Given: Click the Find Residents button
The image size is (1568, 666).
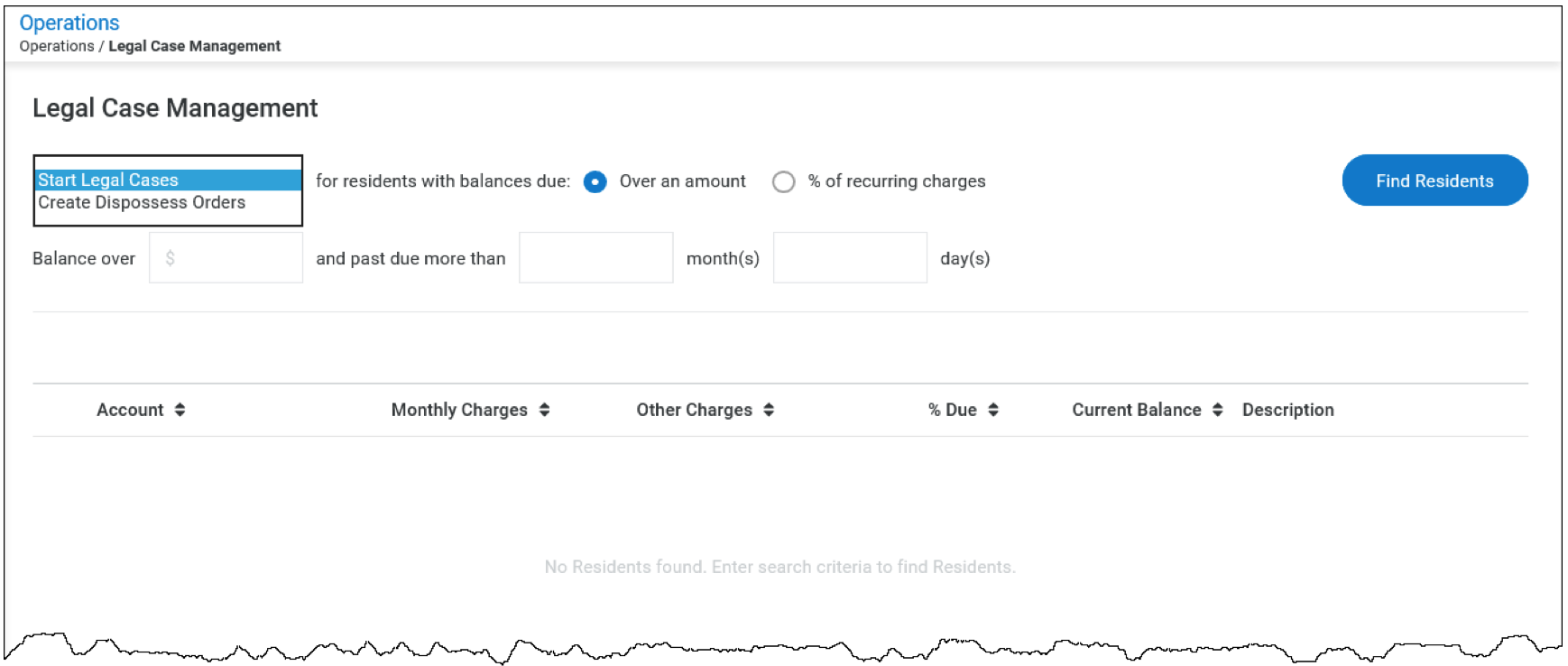Looking at the screenshot, I should click(x=1434, y=180).
